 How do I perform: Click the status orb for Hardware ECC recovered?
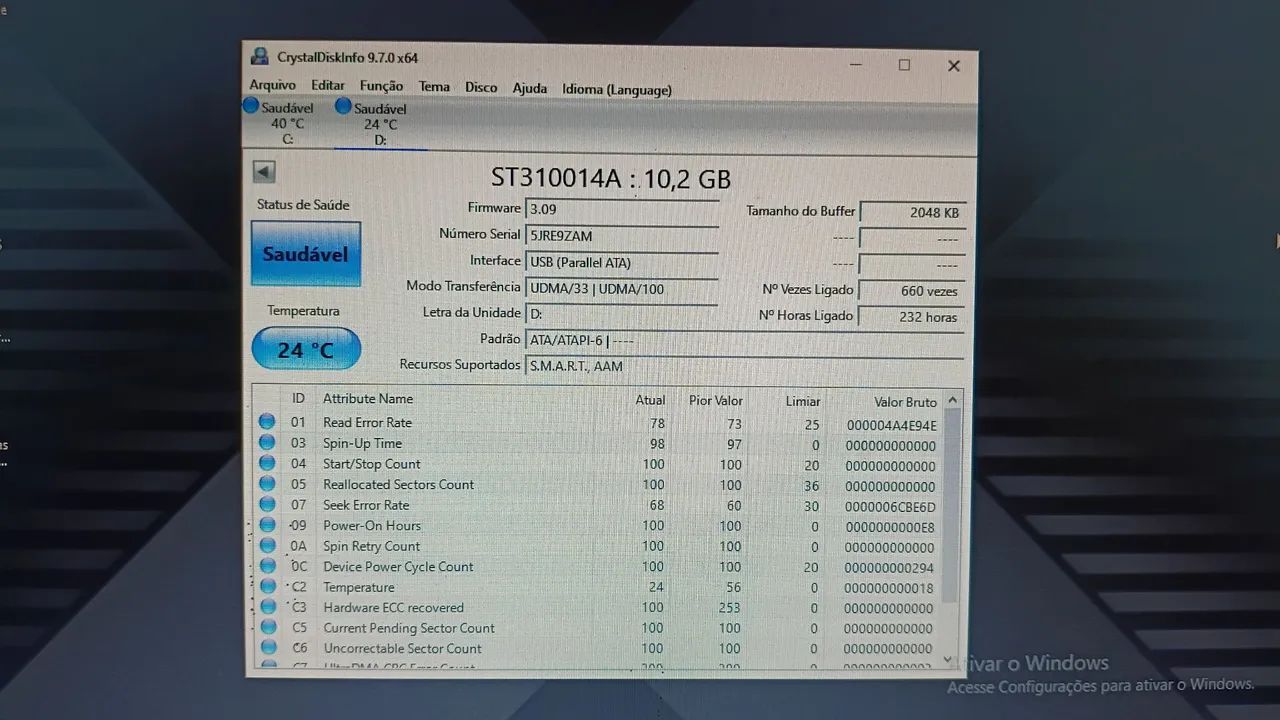tap(267, 607)
